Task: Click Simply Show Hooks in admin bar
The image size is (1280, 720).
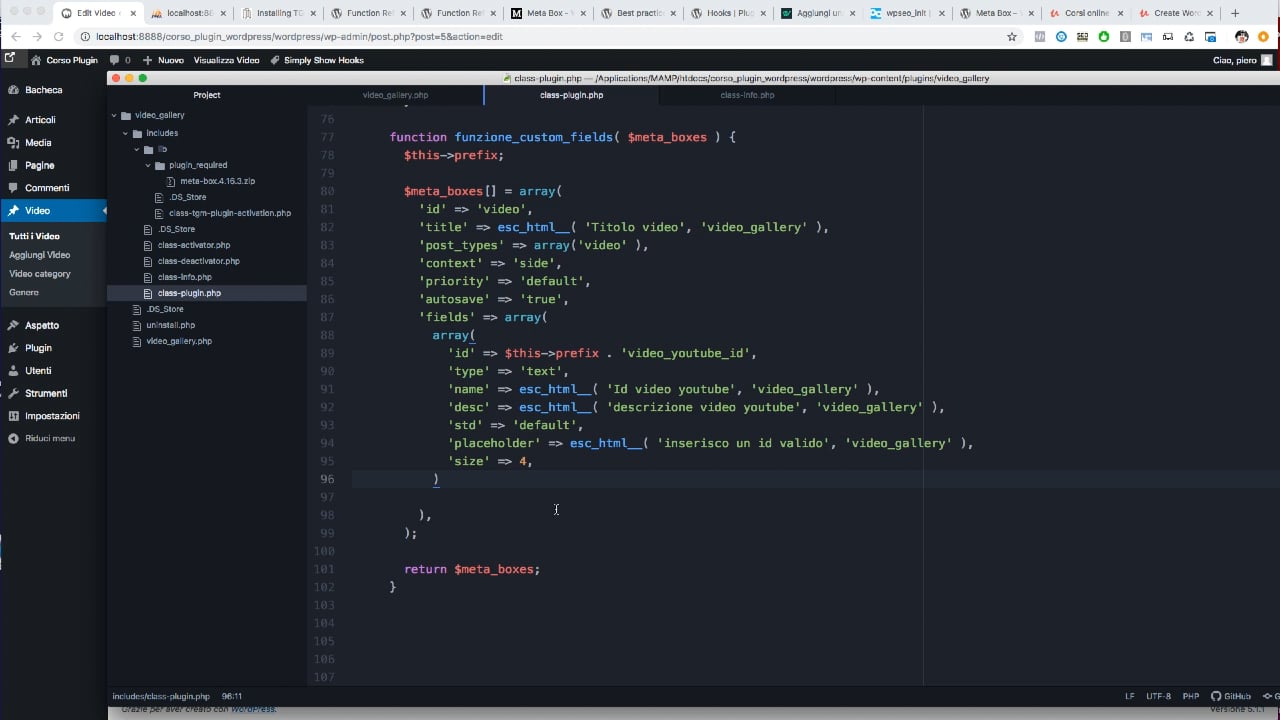Action: click(x=317, y=60)
